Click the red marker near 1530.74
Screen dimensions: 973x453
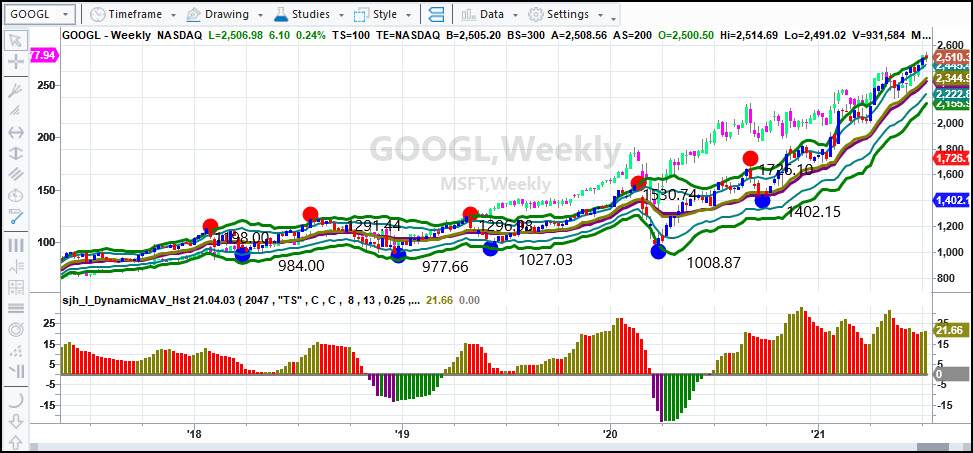(x=637, y=183)
